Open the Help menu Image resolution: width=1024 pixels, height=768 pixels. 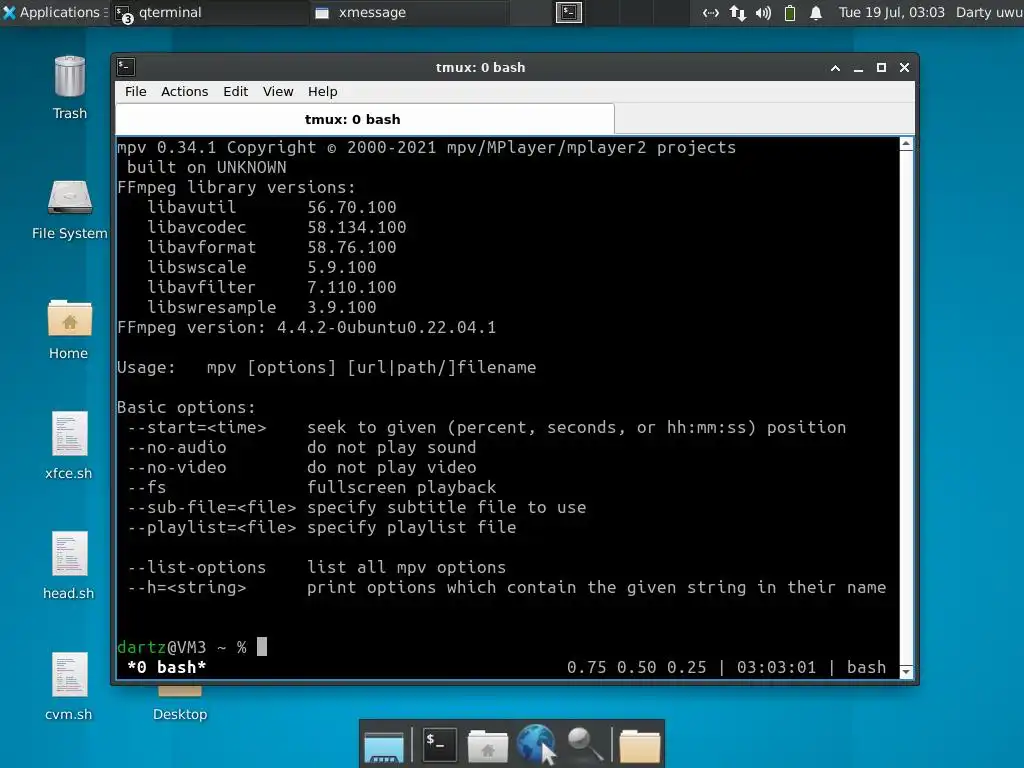point(323,91)
